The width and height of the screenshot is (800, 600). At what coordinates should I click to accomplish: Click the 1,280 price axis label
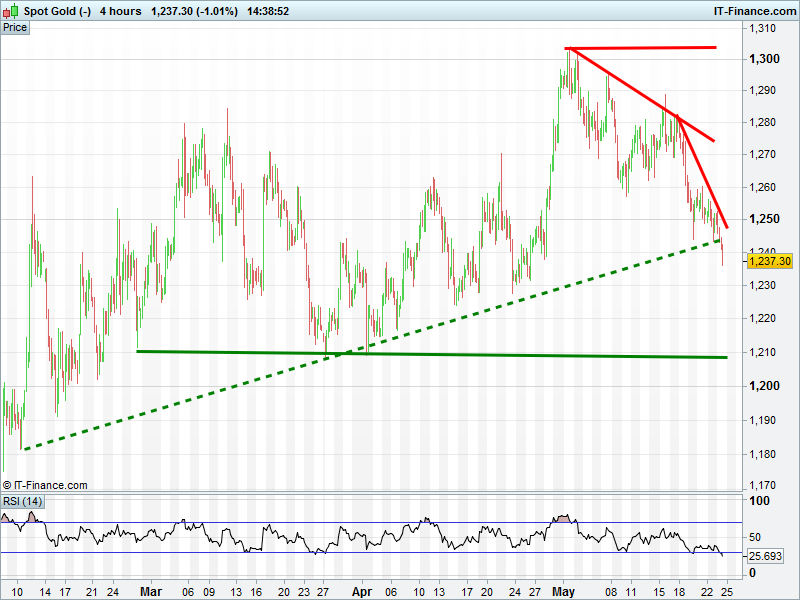pyautogui.click(x=762, y=122)
